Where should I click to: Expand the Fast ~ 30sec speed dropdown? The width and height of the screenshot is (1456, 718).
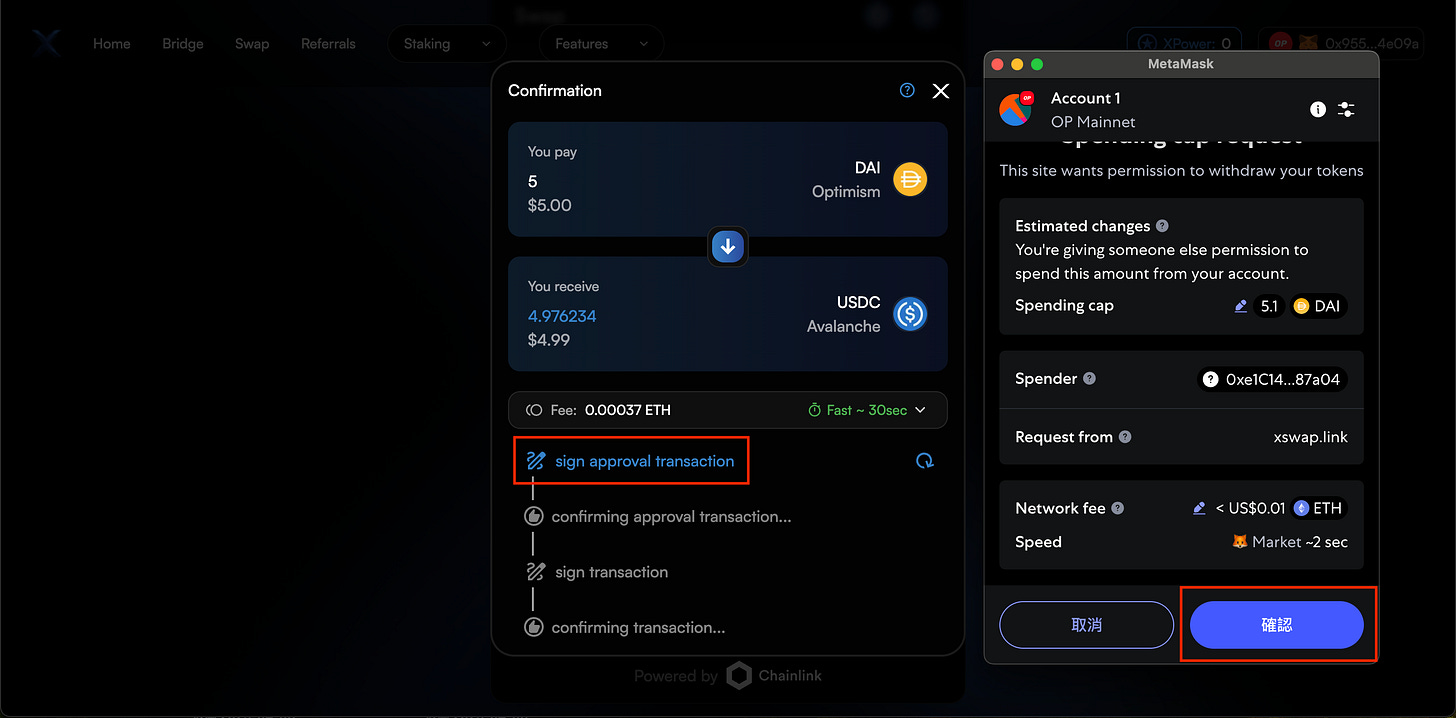tap(867, 410)
